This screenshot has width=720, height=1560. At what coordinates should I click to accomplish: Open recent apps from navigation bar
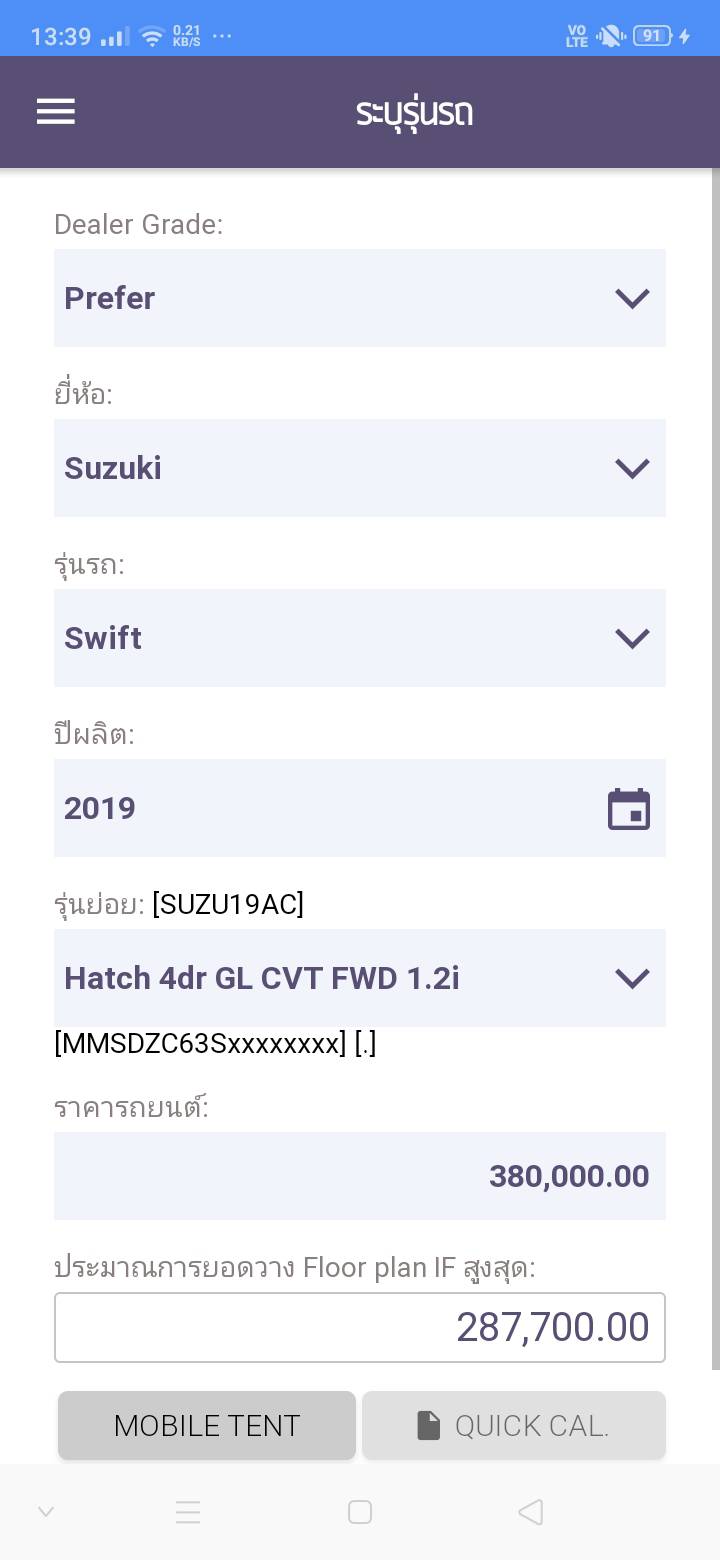tap(188, 1512)
